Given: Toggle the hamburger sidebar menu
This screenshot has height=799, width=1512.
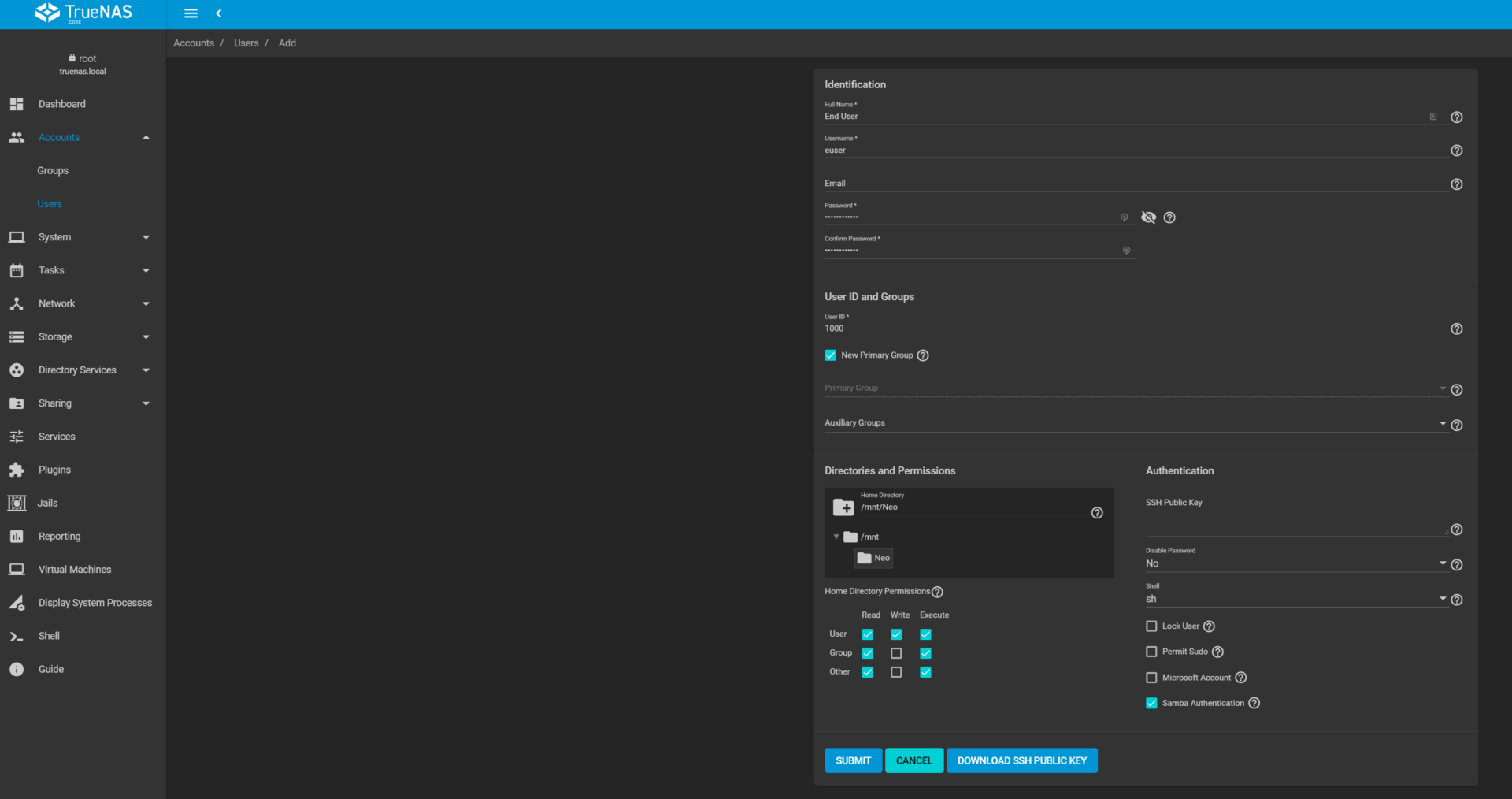Looking at the screenshot, I should coord(191,13).
